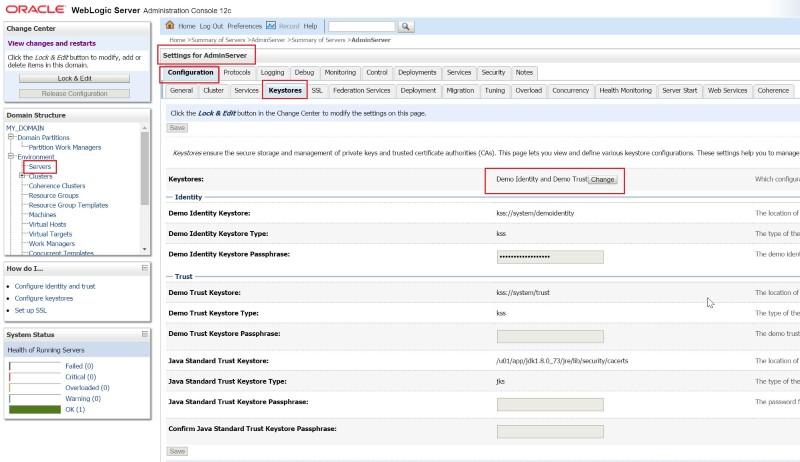Viewport: 800px width, 462px height.
Task: Open the Monitoring tab
Action: [x=340, y=73]
